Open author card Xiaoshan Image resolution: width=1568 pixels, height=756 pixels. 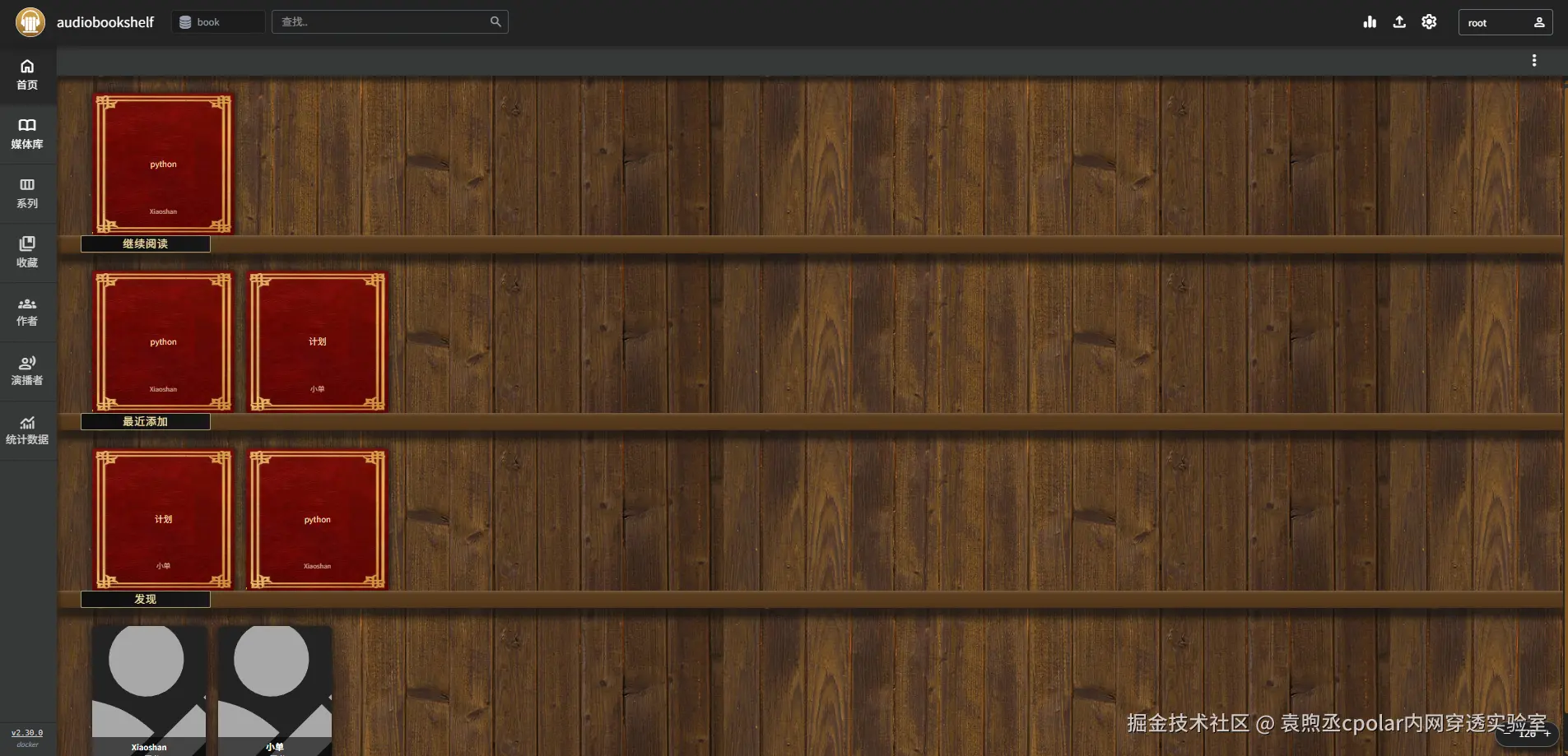point(149,691)
